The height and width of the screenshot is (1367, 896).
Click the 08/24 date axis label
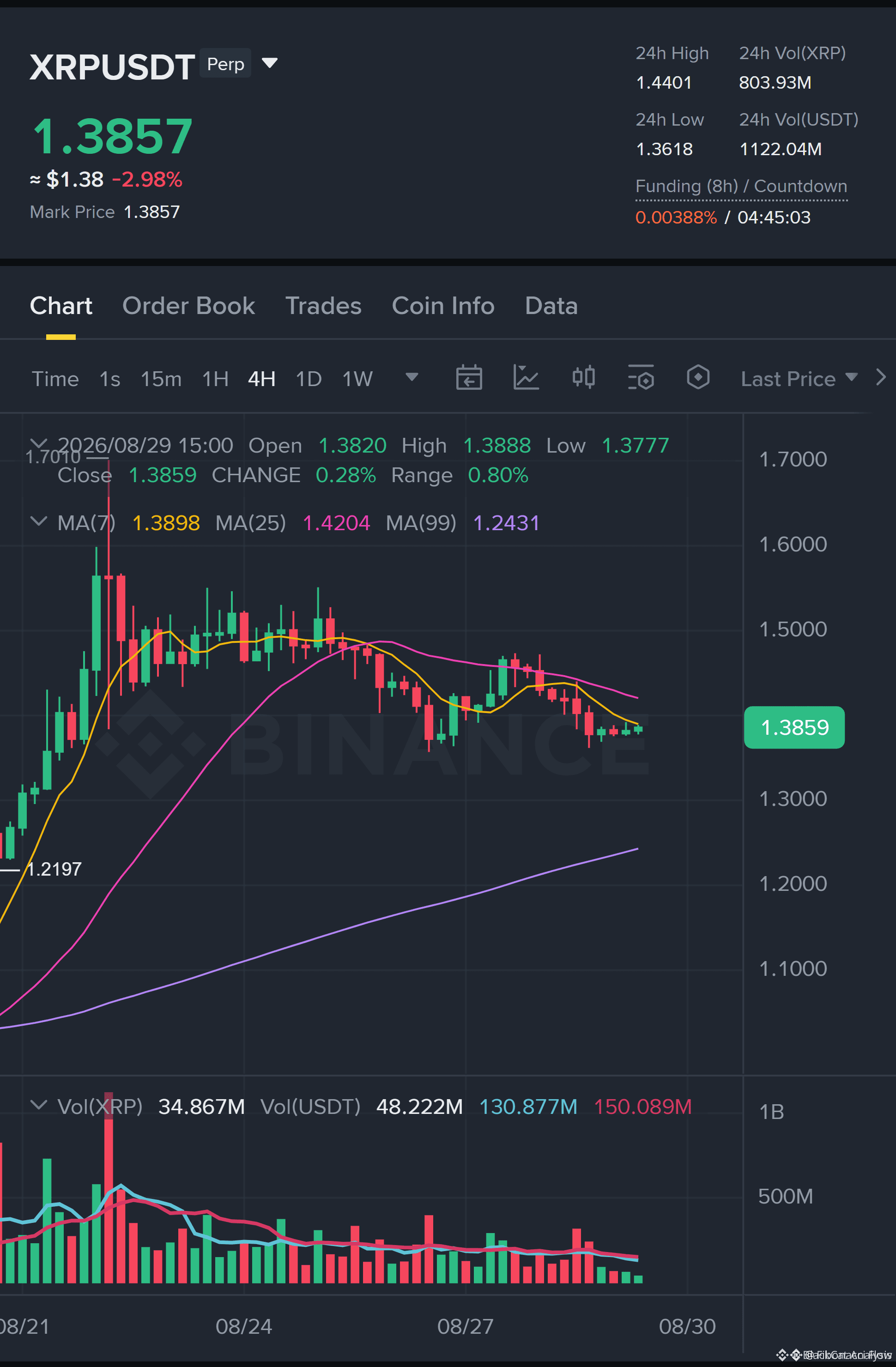243,1326
